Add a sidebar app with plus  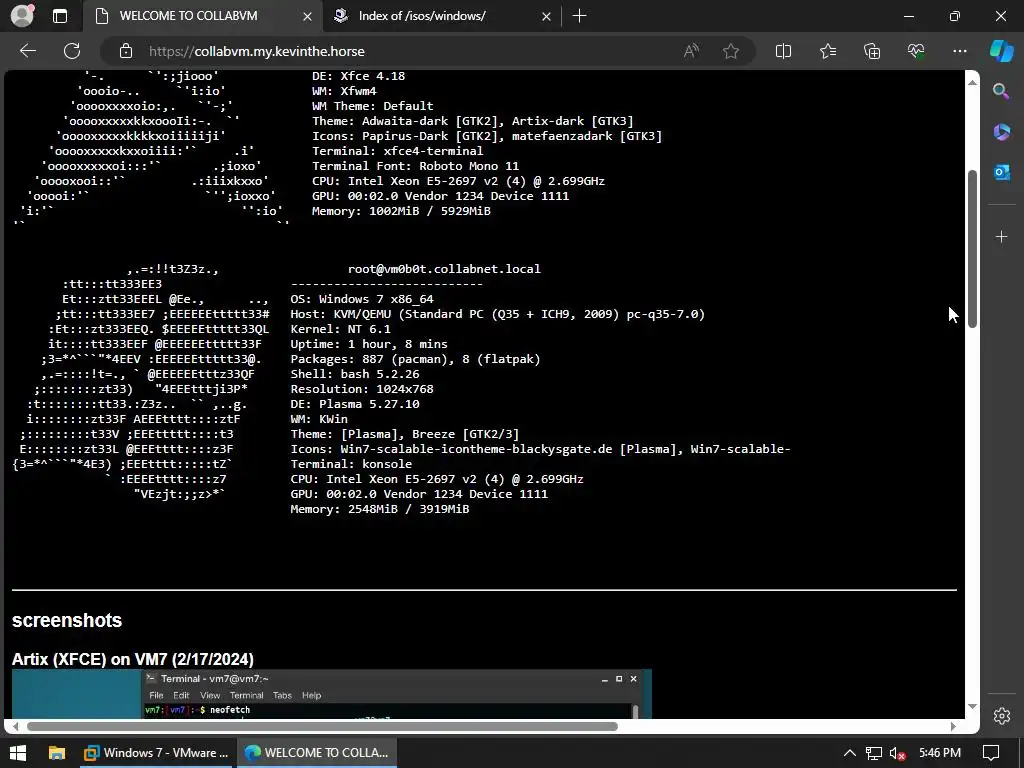pyautogui.click(x=1001, y=236)
